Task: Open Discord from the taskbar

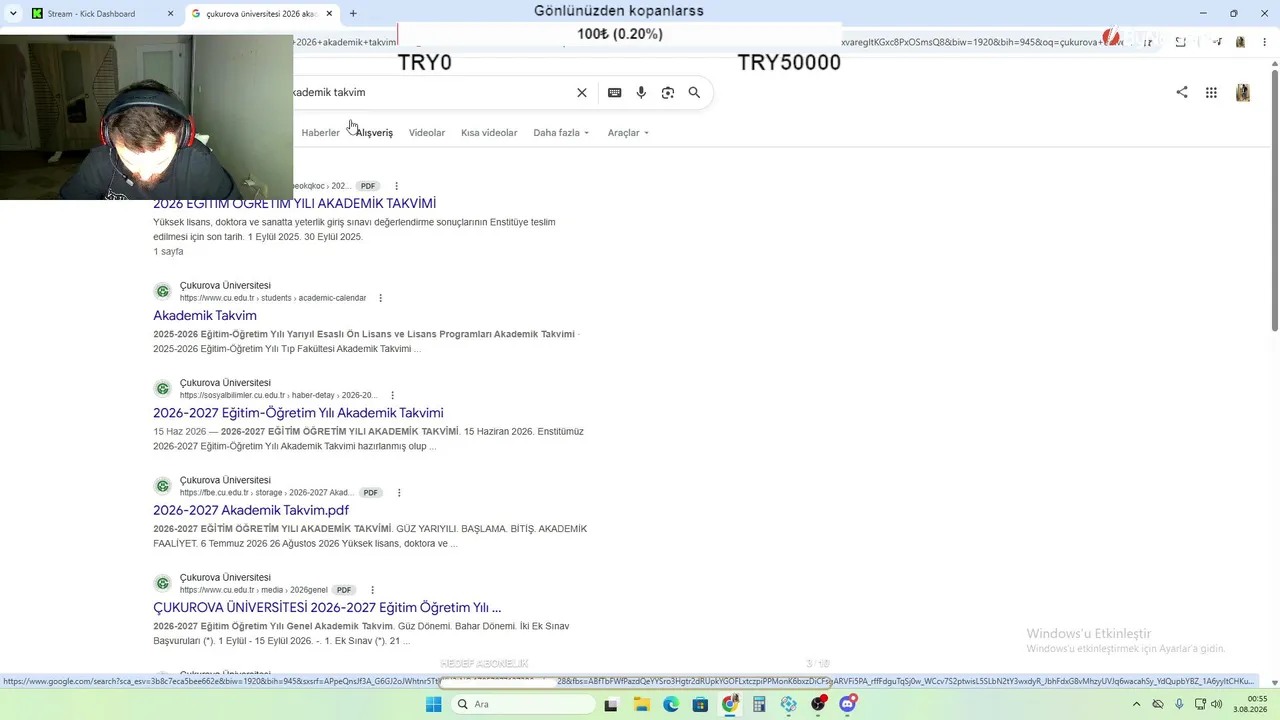Action: (848, 704)
